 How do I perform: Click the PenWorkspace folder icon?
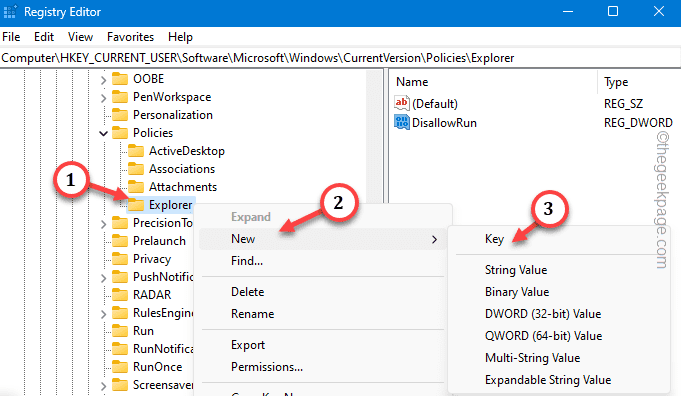(120, 97)
